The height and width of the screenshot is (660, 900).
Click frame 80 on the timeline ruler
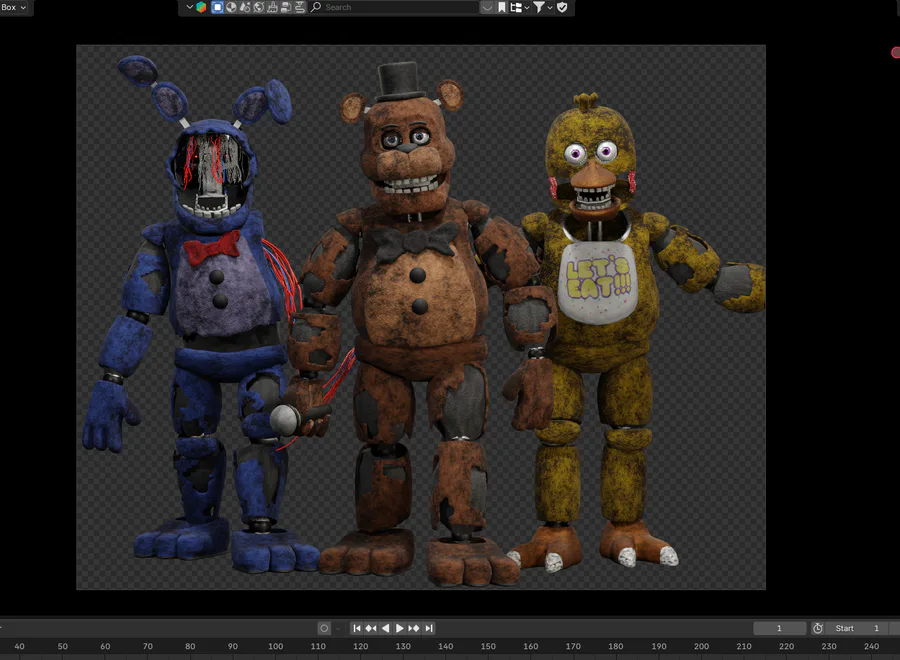point(190,646)
